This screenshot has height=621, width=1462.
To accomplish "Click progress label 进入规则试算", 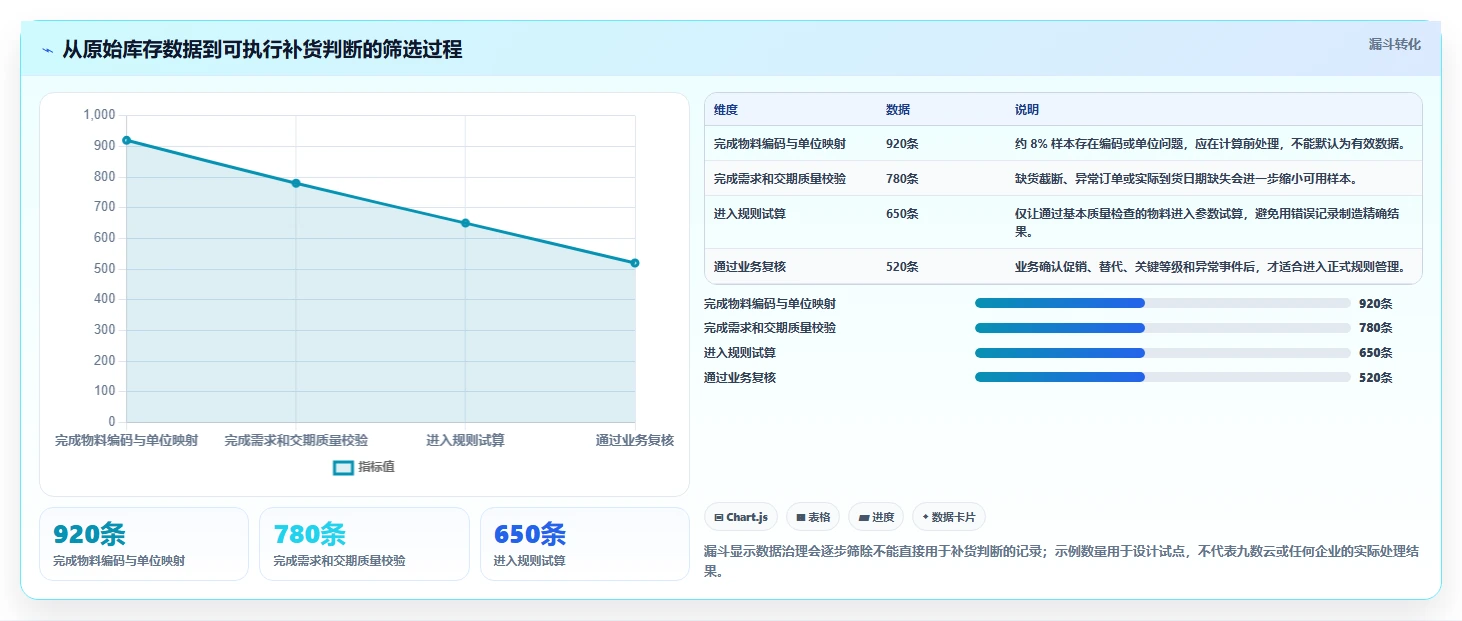I will click(740, 352).
